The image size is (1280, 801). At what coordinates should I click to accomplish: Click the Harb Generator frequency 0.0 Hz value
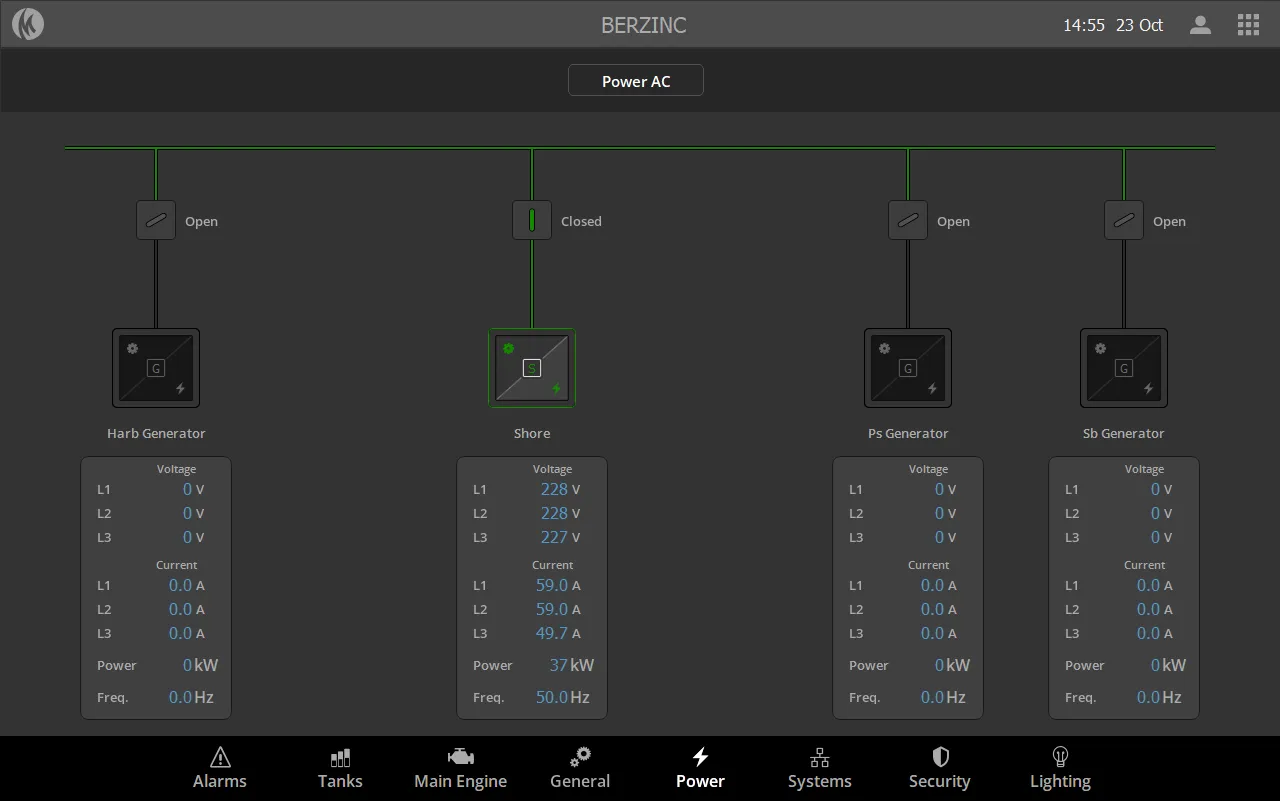coord(190,697)
